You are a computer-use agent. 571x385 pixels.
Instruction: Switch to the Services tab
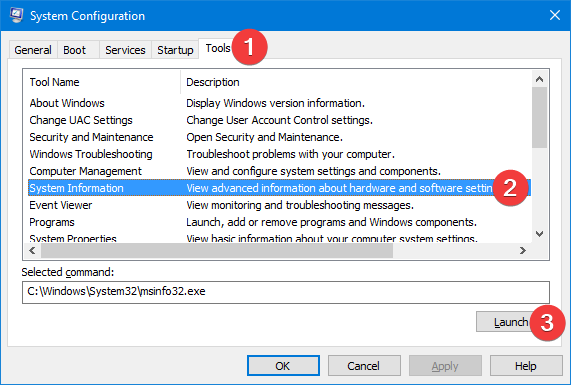click(x=125, y=50)
